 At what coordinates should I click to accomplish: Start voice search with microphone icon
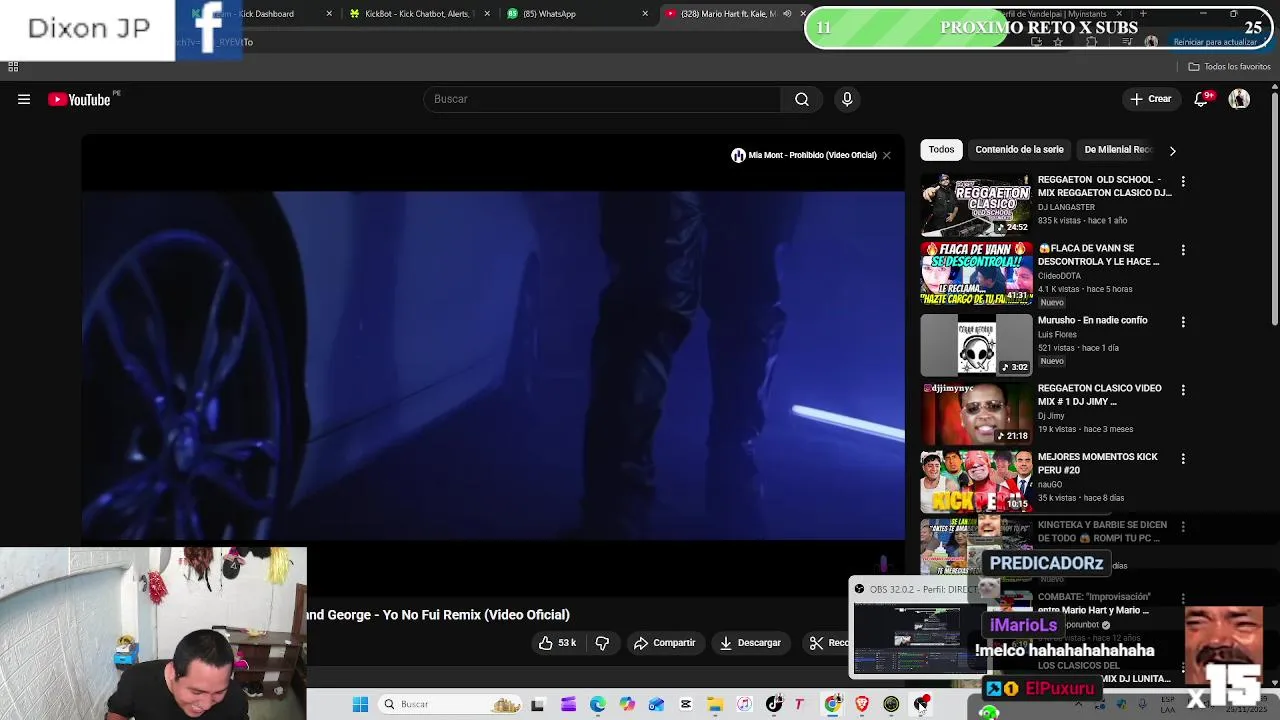click(x=847, y=99)
